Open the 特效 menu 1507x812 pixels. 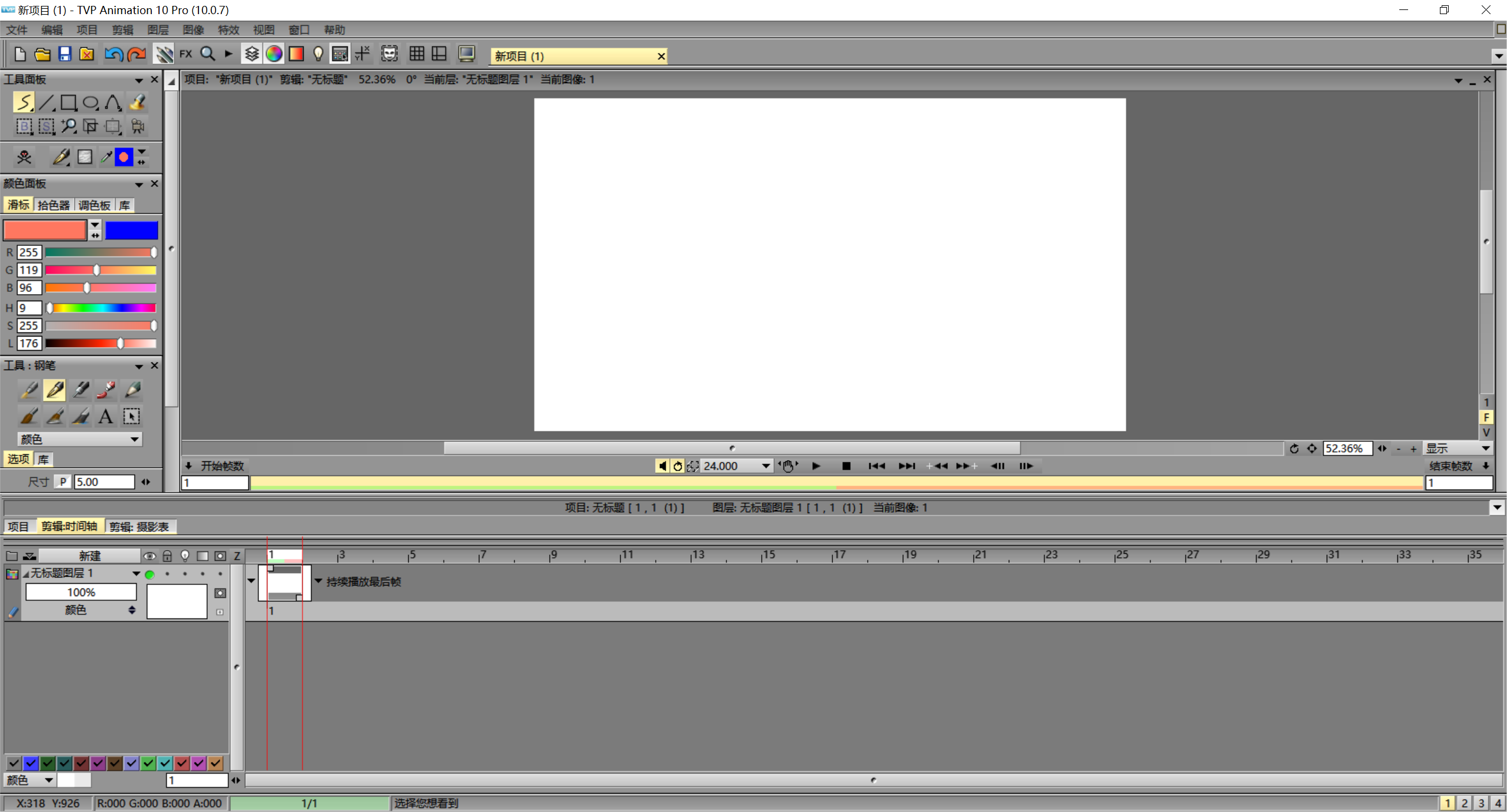[x=228, y=30]
